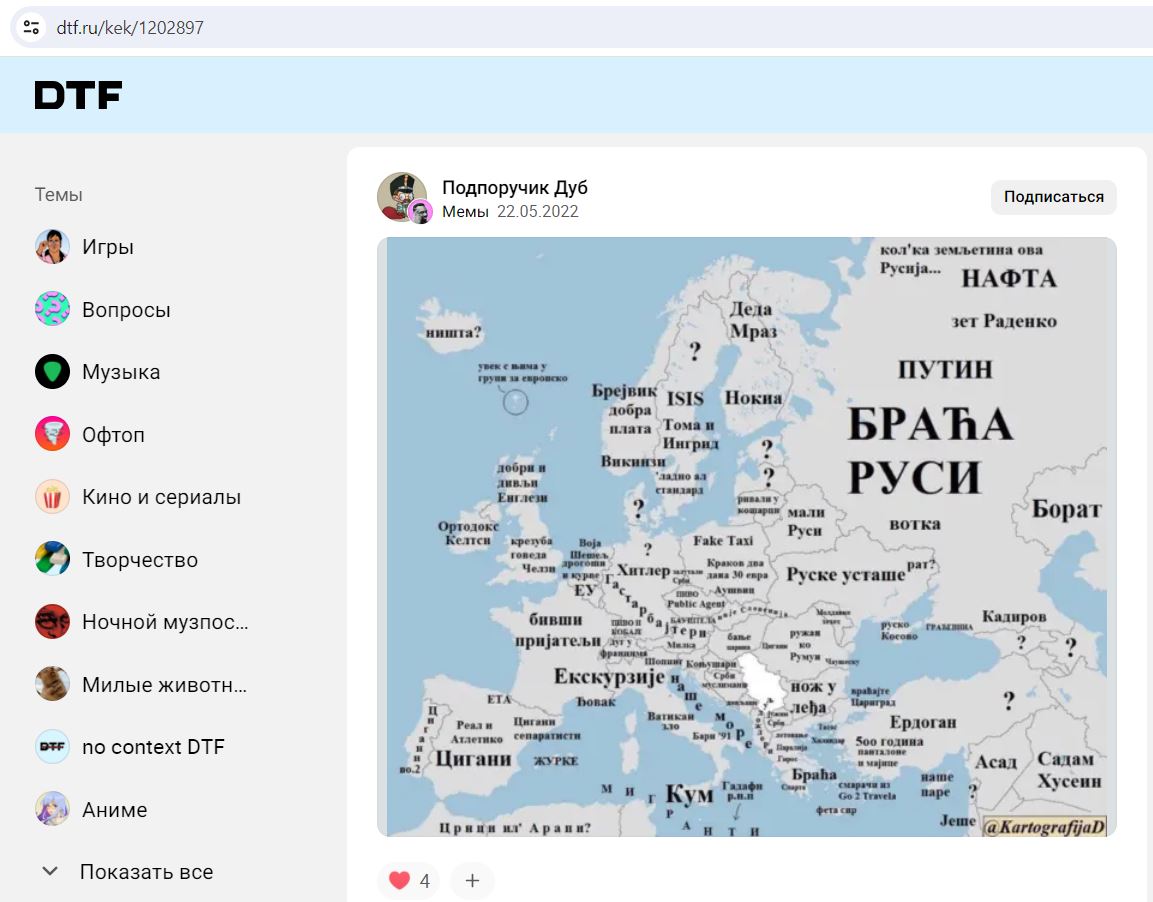Open the Мемы subsite link

465,212
